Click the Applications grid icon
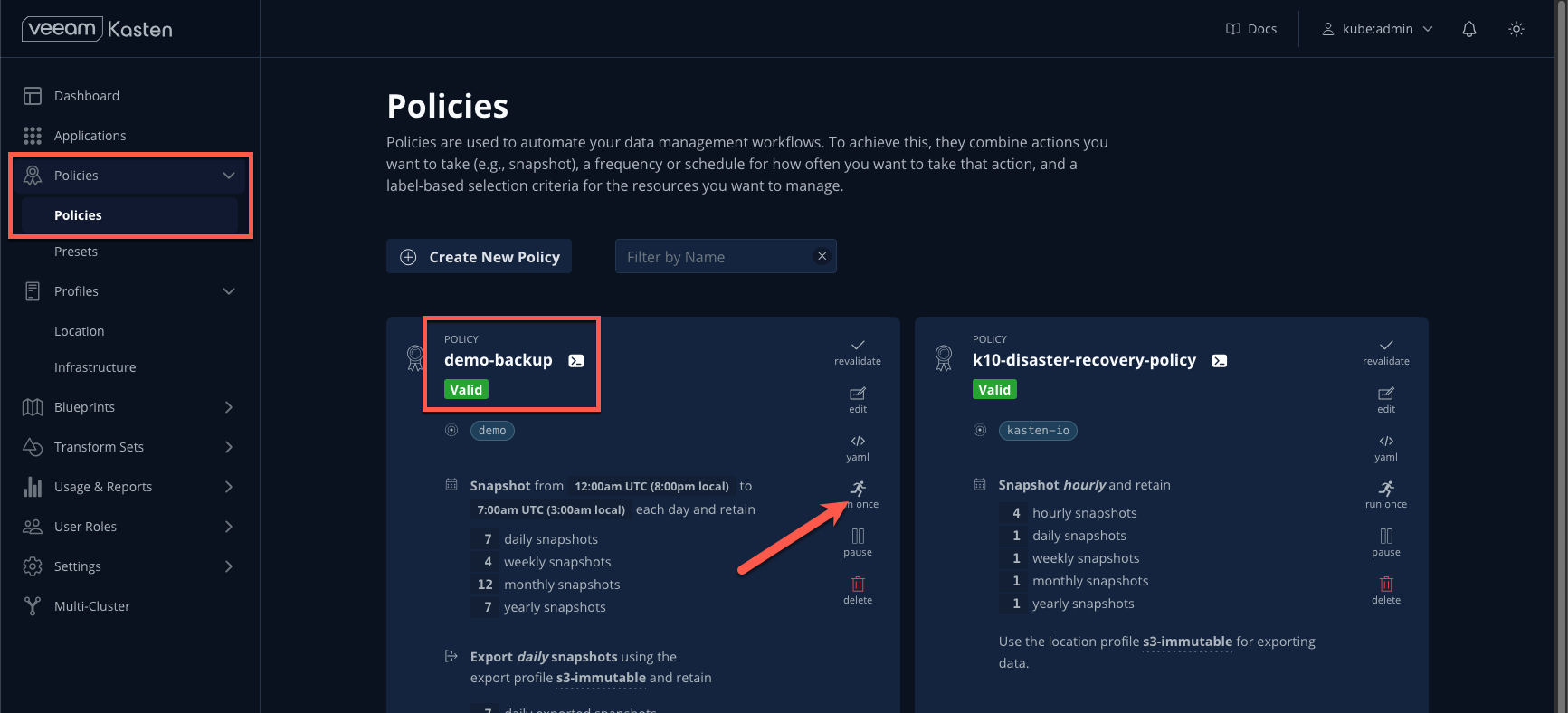Viewport: 1568px width, 713px height. click(x=33, y=136)
